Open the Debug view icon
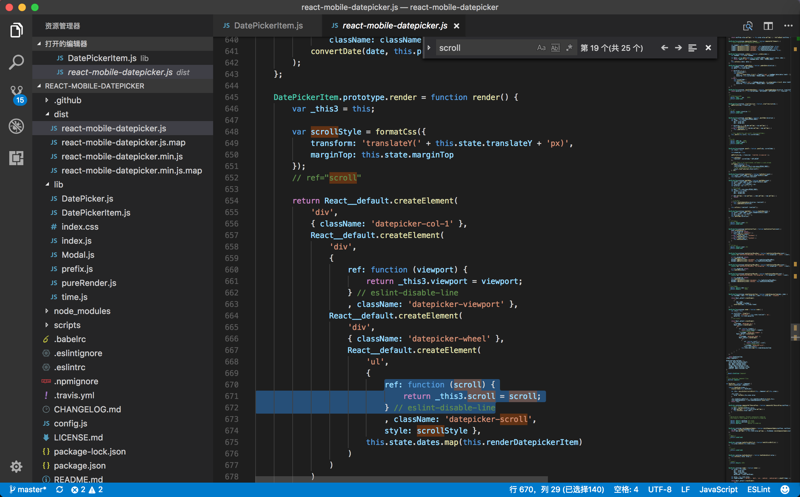This screenshot has height=497, width=800. (16, 127)
